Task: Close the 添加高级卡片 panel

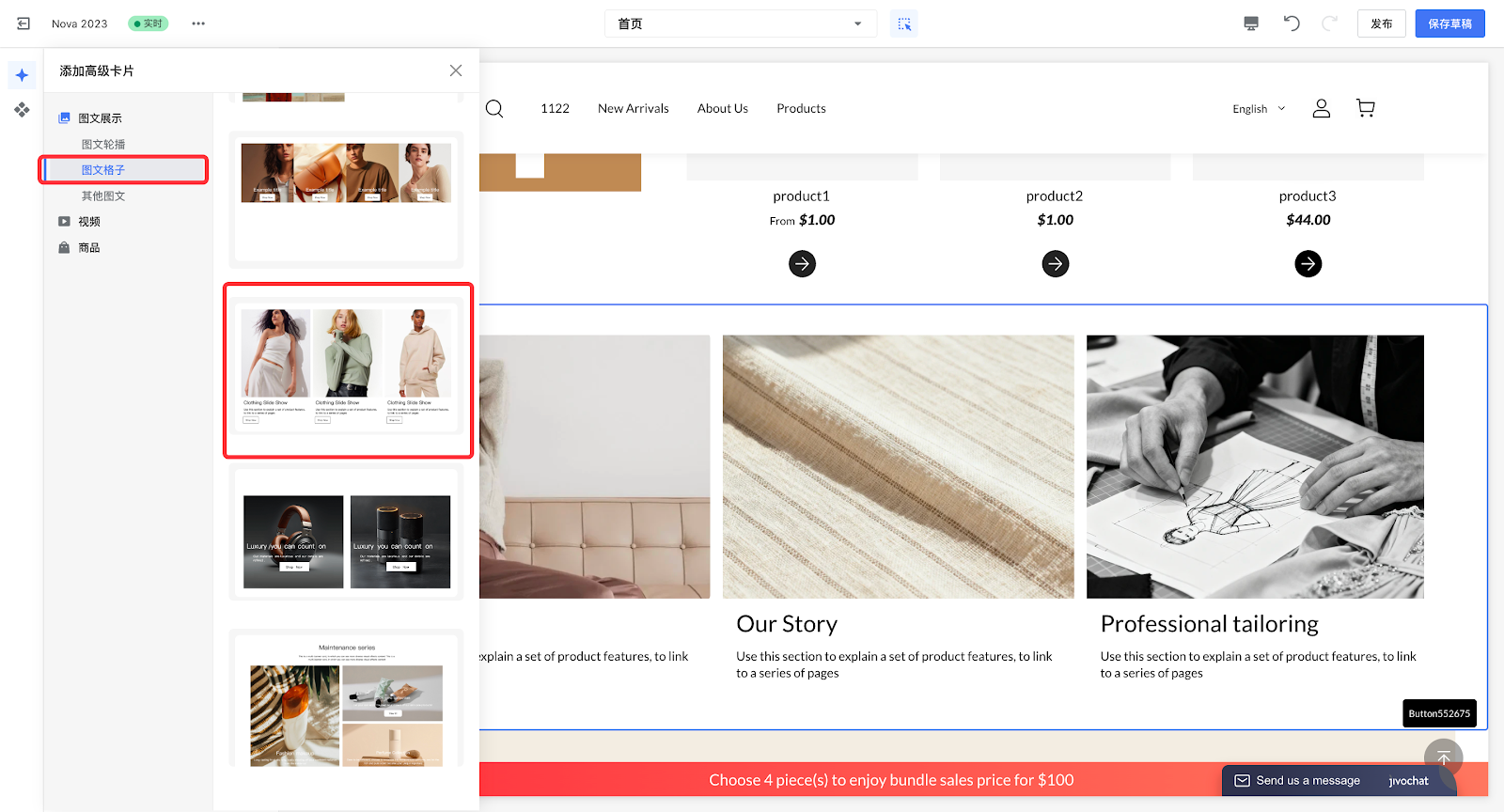Action: point(456,70)
